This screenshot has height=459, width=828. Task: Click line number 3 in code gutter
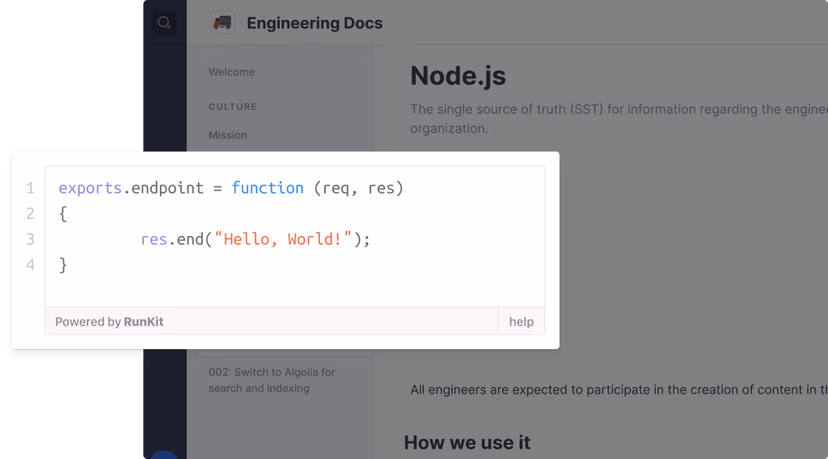[x=30, y=239]
